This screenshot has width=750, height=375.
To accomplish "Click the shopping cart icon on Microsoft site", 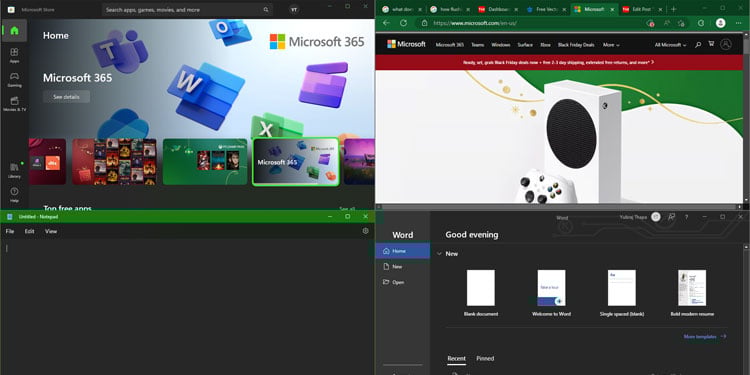I will [x=711, y=44].
